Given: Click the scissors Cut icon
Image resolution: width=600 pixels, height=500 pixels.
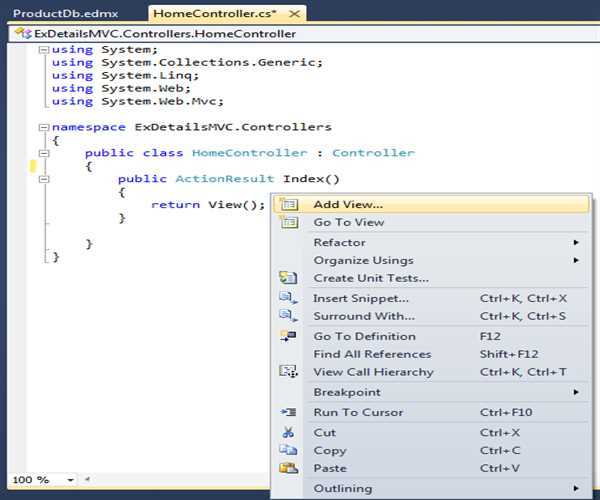Looking at the screenshot, I should pyautogui.click(x=289, y=432).
